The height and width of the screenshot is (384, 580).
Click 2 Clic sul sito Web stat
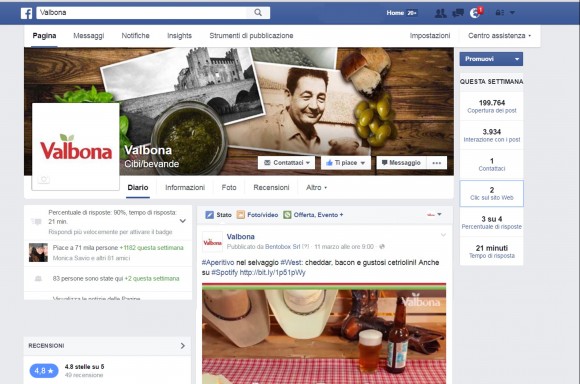pos(492,193)
